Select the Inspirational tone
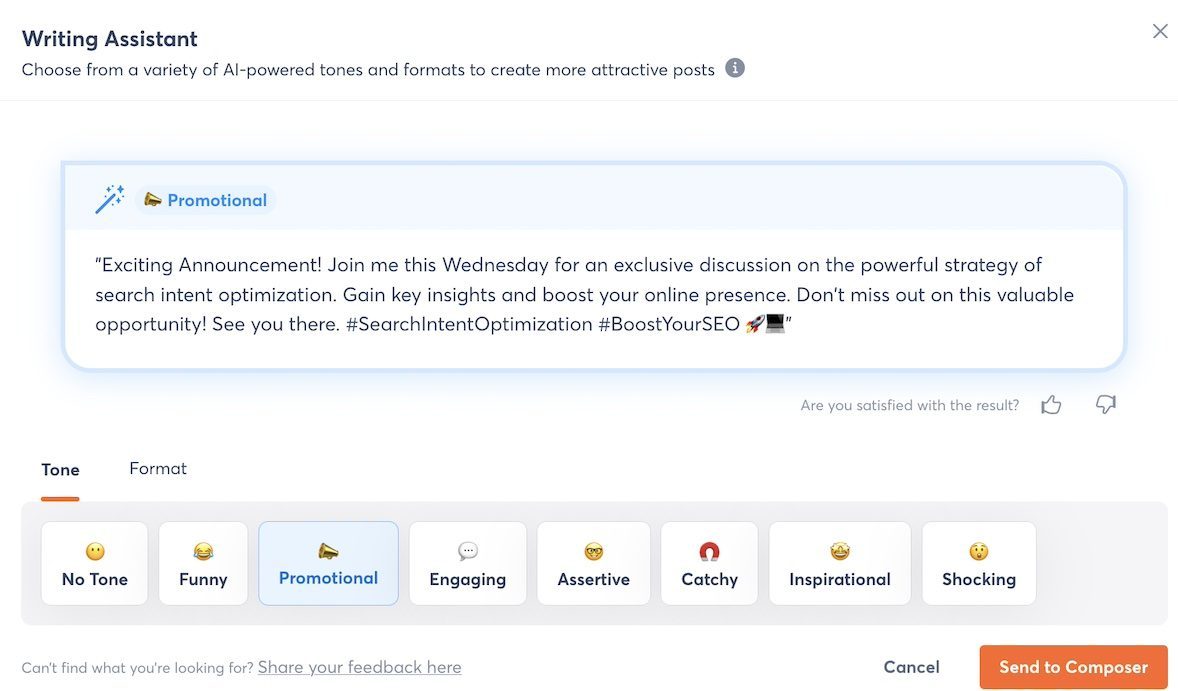The width and height of the screenshot is (1178, 691). tap(839, 564)
